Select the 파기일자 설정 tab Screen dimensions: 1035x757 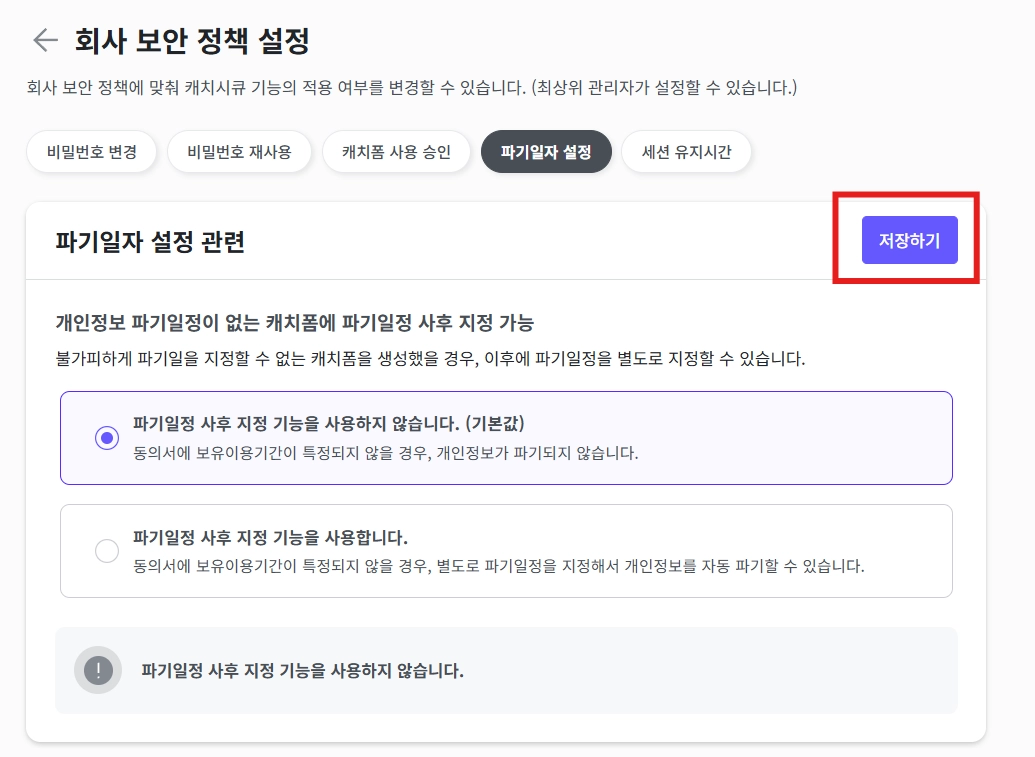(x=546, y=152)
